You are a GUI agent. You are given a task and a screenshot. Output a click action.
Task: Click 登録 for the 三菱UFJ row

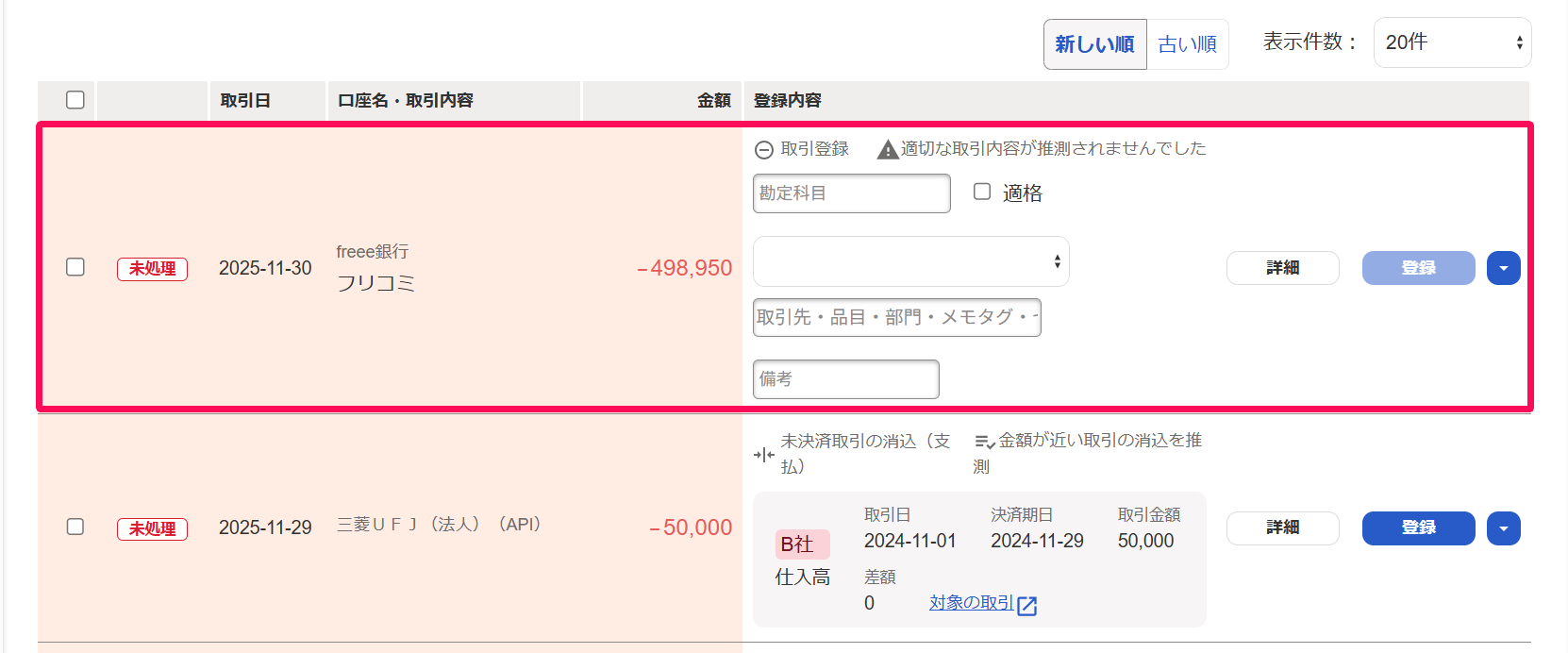tap(1419, 528)
